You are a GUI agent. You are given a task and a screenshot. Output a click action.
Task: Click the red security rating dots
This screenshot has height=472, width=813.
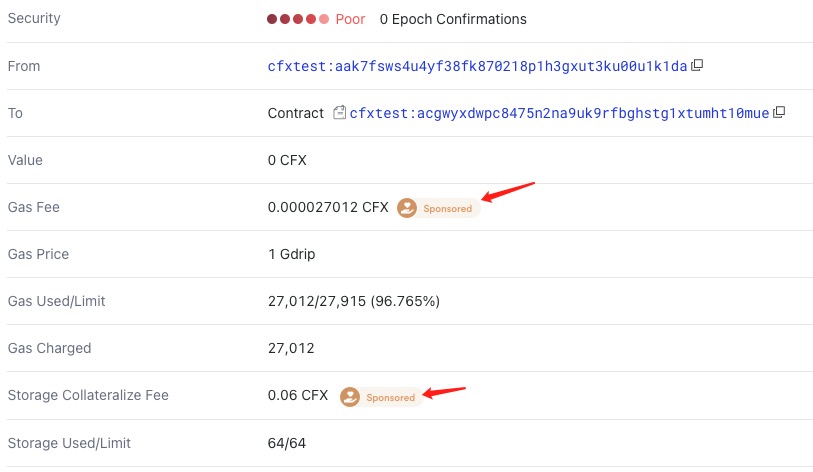tap(298, 19)
